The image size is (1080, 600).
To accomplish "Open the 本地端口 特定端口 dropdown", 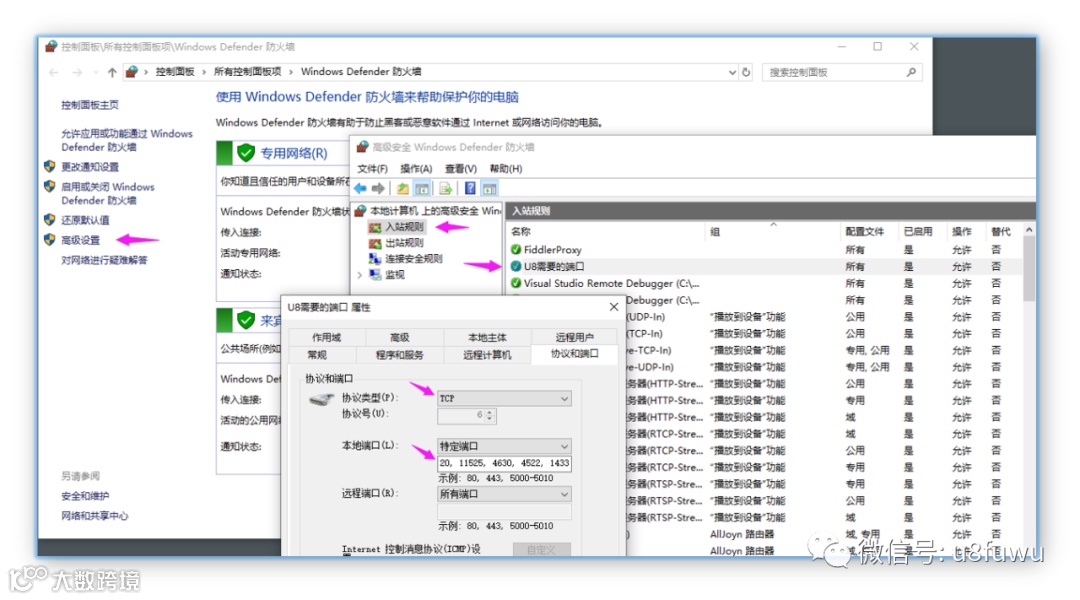I will click(x=504, y=446).
